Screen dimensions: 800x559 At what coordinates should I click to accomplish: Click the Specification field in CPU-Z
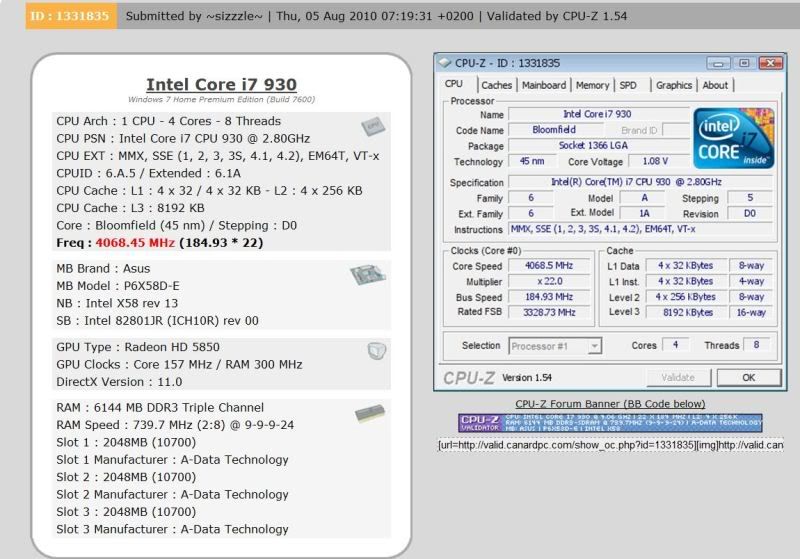coord(641,182)
